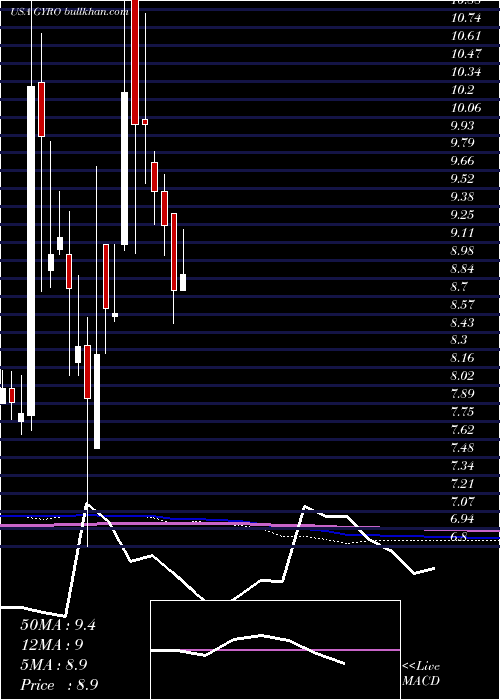Select the 7.62 price axis label
Viewport: 500px width, 700px height.
coord(462,430)
